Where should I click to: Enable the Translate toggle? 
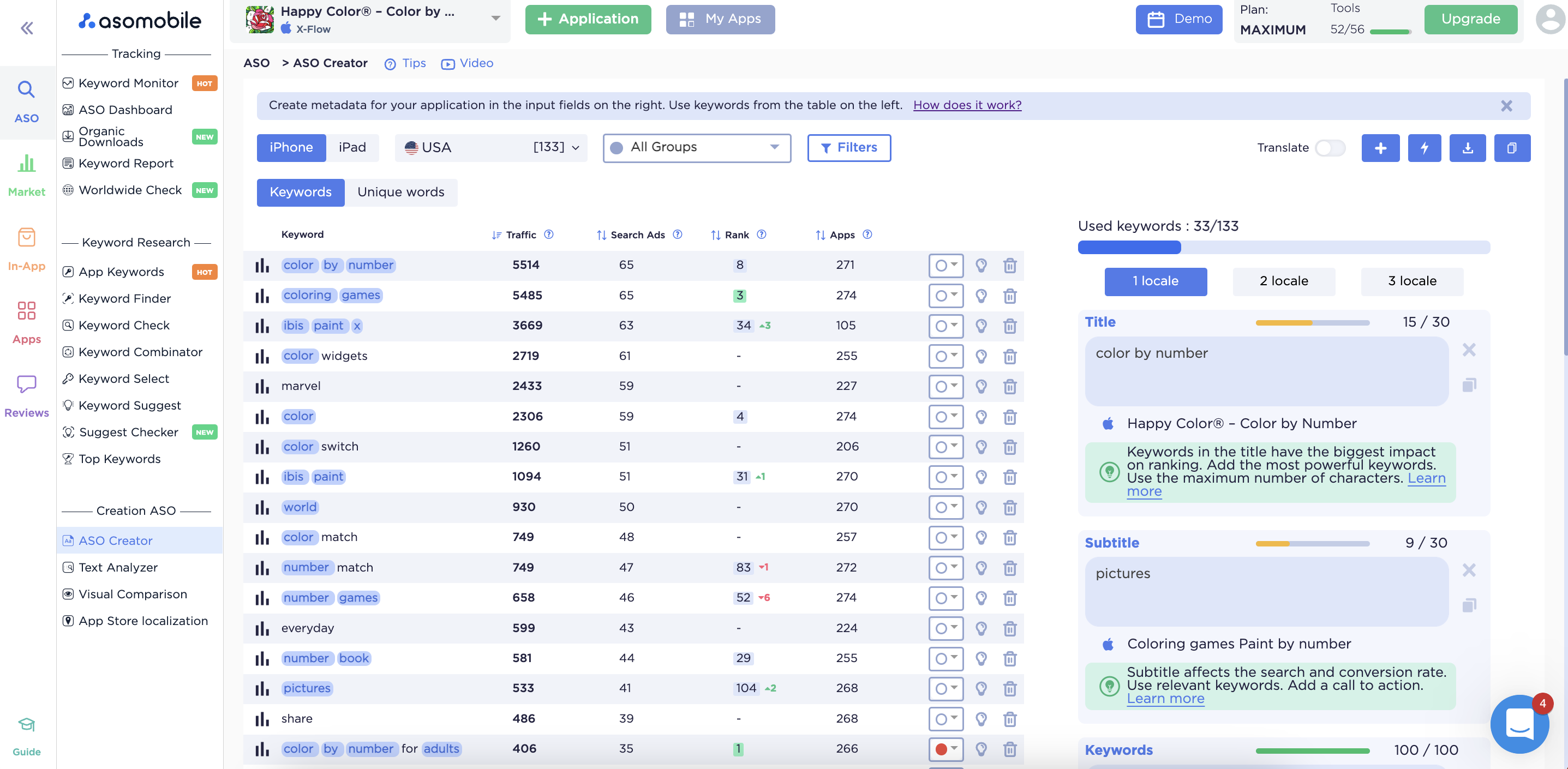pos(1331,147)
